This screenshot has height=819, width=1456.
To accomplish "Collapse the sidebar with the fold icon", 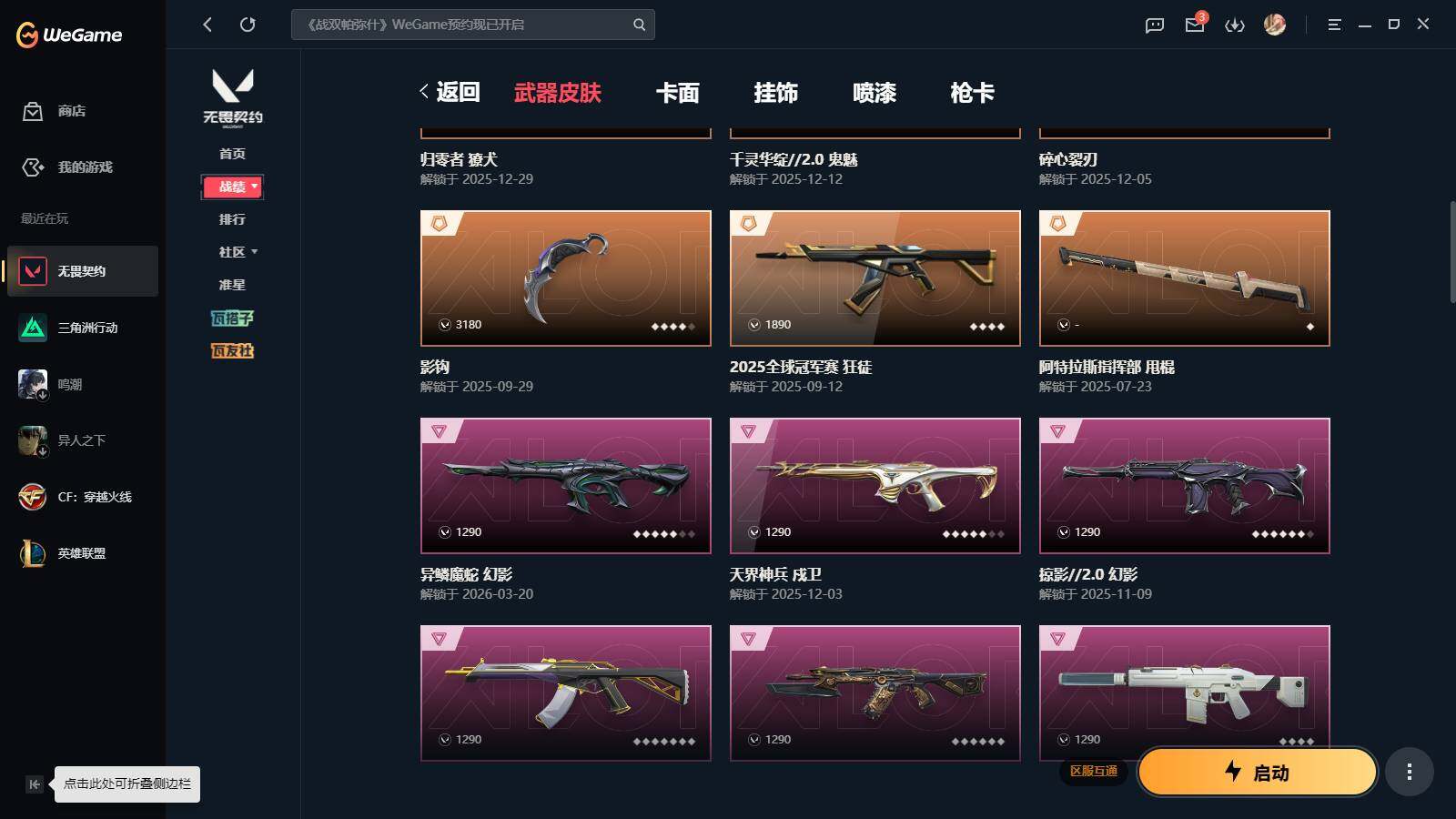I will pyautogui.click(x=35, y=784).
